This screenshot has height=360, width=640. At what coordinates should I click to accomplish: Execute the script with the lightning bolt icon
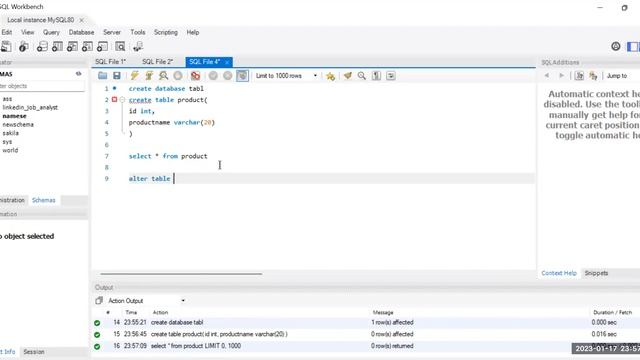134,76
